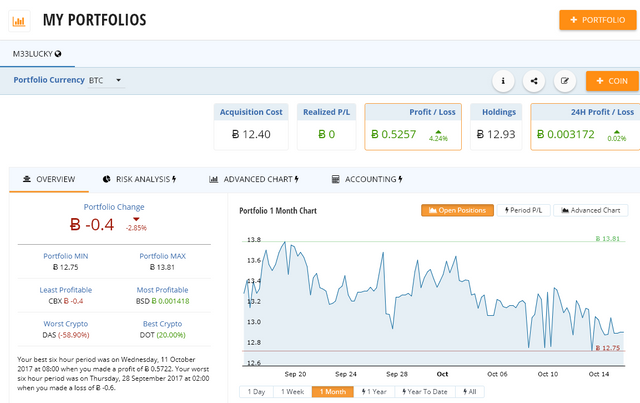Click the share portfolio icon
Viewport: 640px width, 403px height.
[533, 81]
